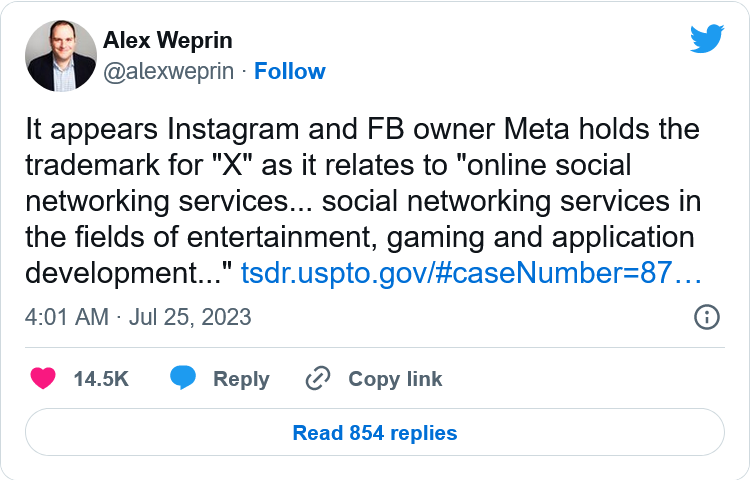This screenshot has height=480, width=750.
Task: Select the Copy link text label
Action: tap(395, 379)
